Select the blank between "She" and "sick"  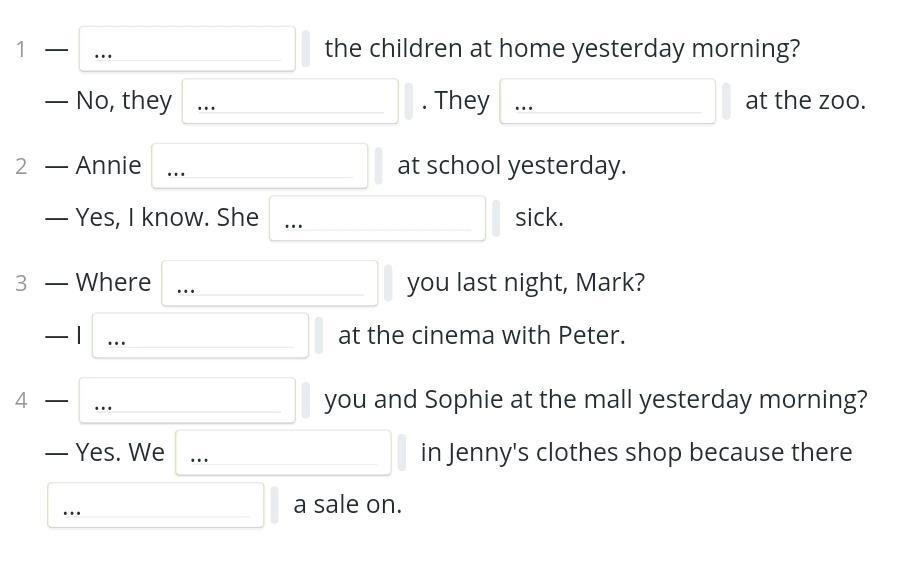click(x=378, y=218)
